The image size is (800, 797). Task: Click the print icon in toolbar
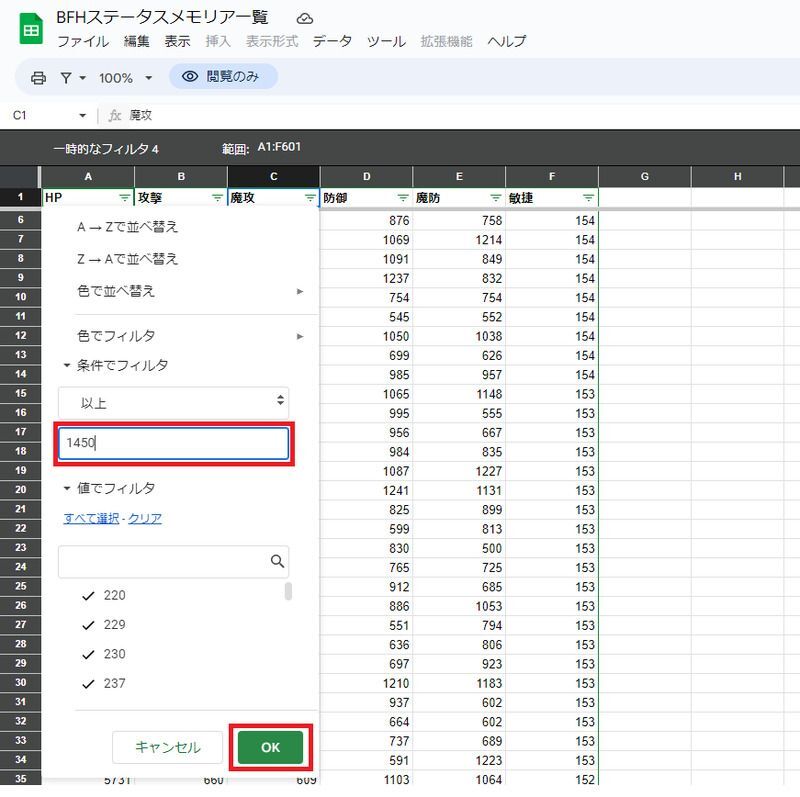38,78
